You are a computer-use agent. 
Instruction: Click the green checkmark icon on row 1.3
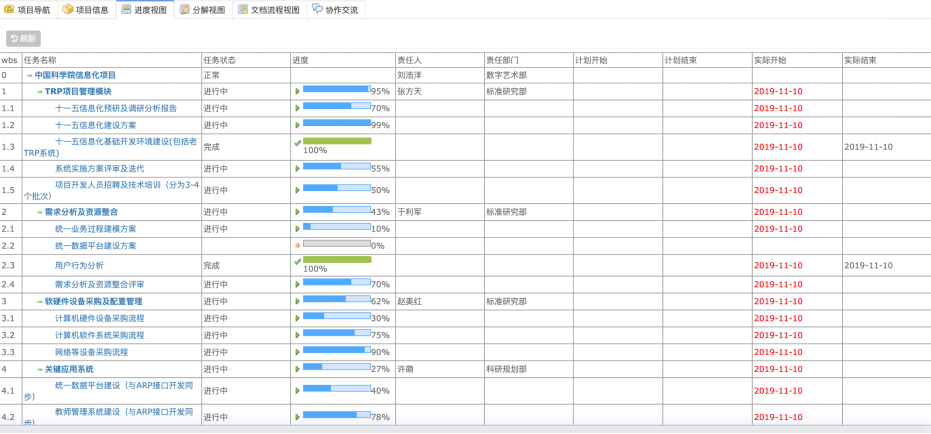click(x=298, y=142)
